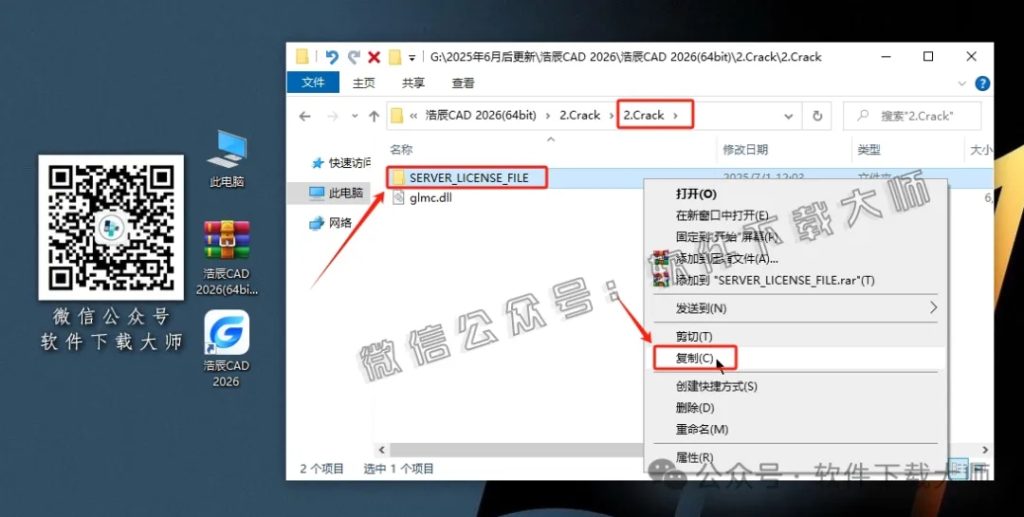Open the 共享 ribbon tab
The height and width of the screenshot is (517, 1024).
pos(413,83)
